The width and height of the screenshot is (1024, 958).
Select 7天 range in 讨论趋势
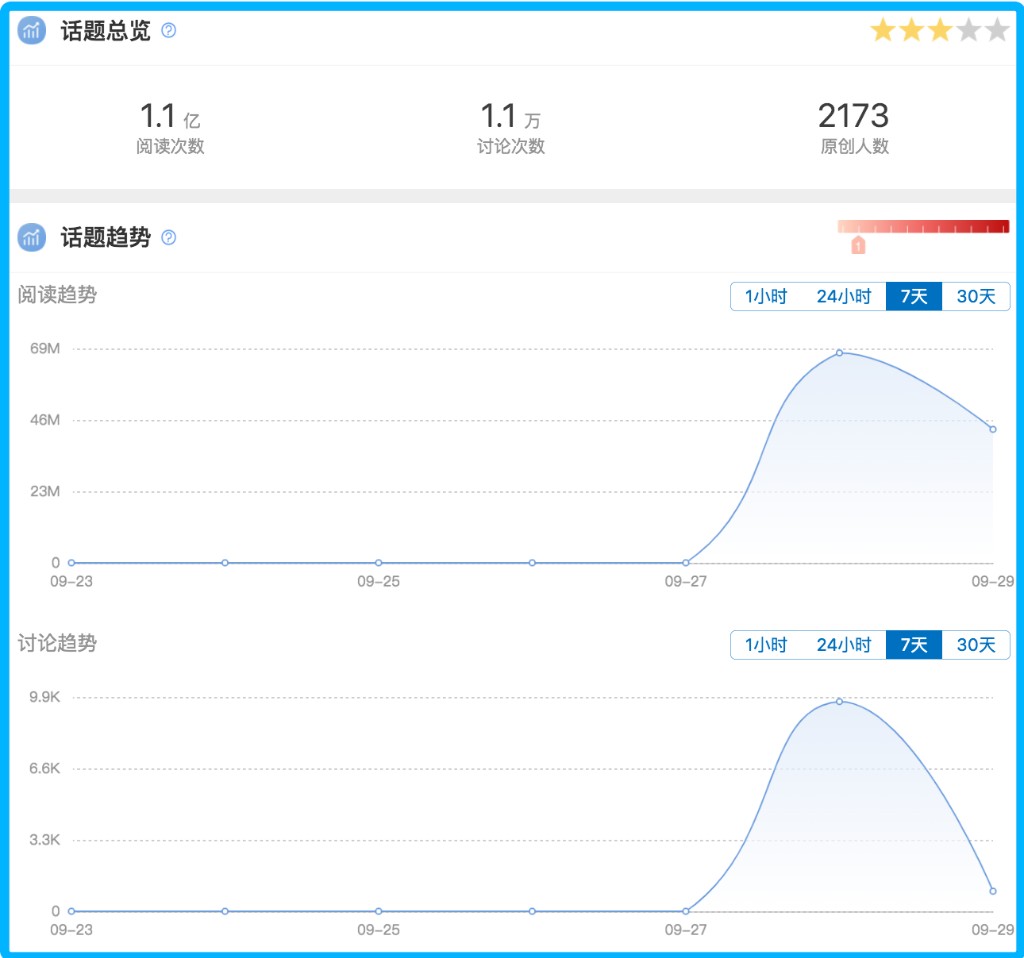(913, 645)
